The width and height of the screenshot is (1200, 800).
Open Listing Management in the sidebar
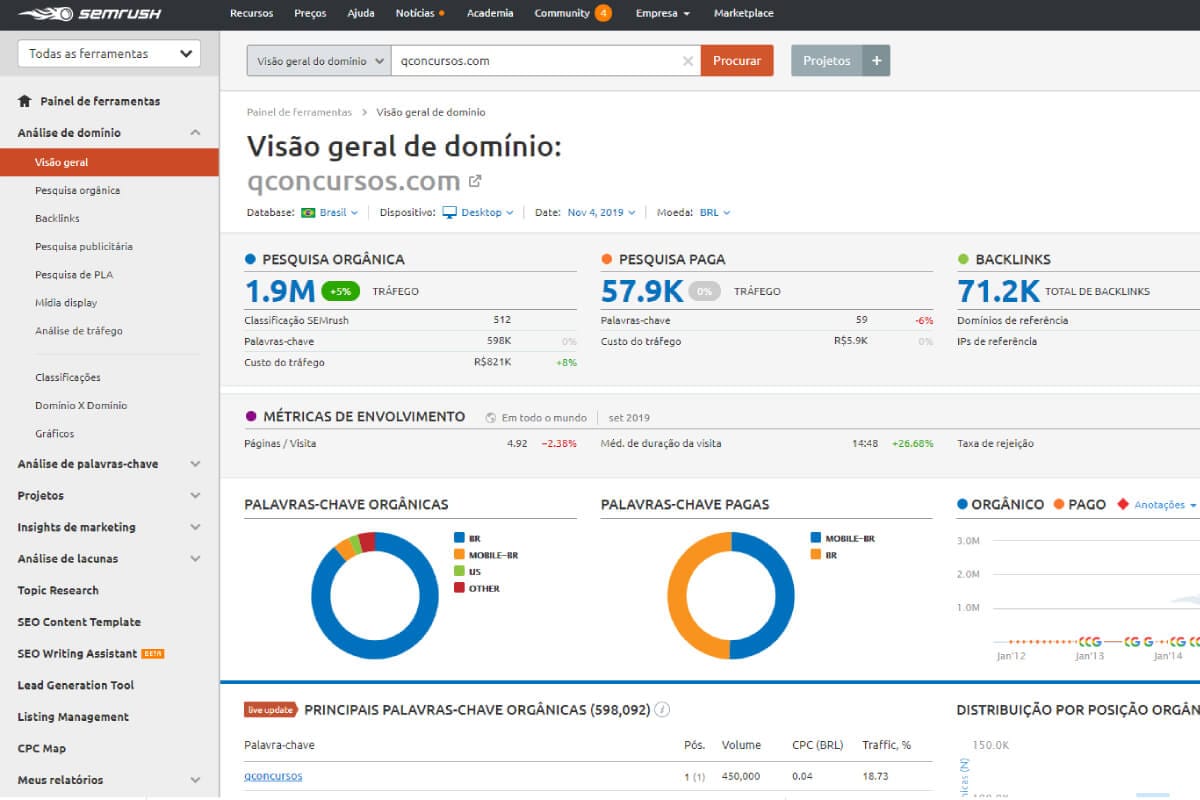[x=73, y=717]
